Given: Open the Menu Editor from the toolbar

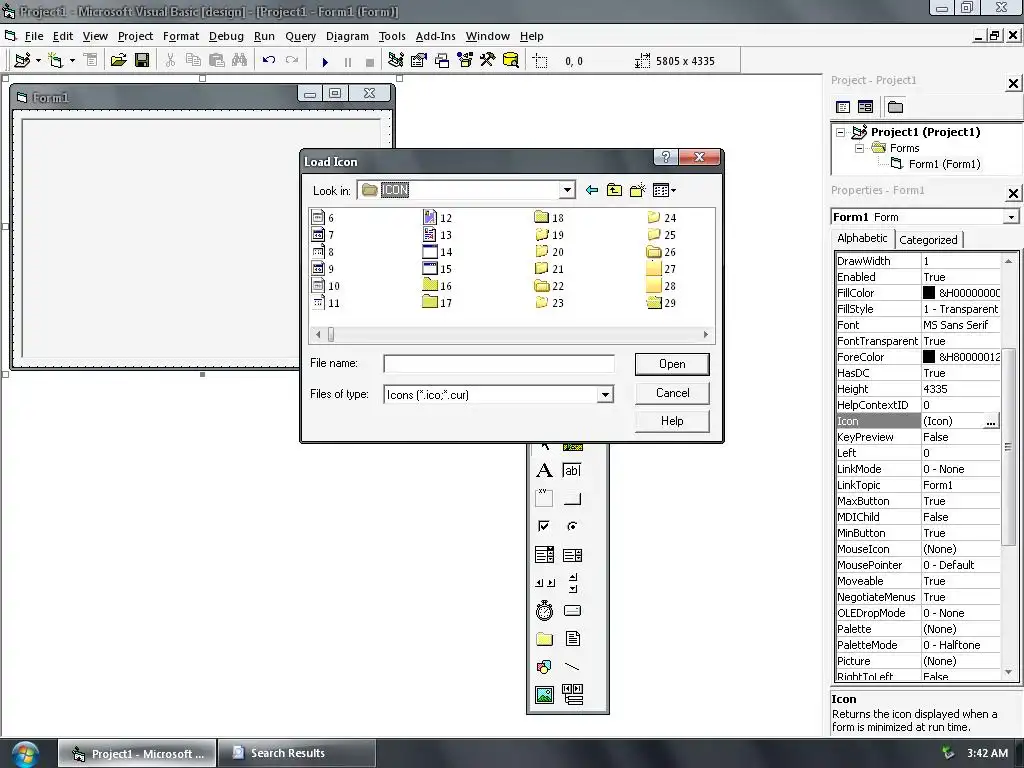Looking at the screenshot, I should click(x=91, y=61).
